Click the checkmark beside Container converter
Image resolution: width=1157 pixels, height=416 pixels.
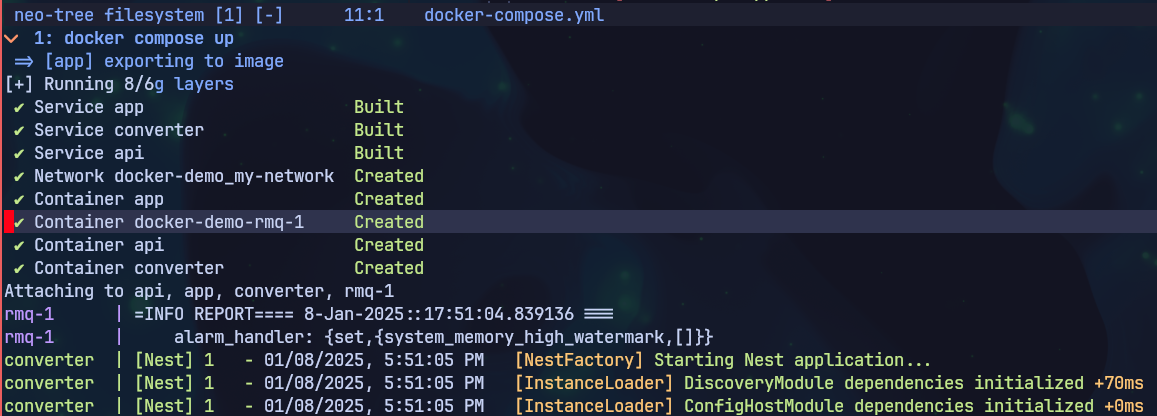[x=18, y=268]
